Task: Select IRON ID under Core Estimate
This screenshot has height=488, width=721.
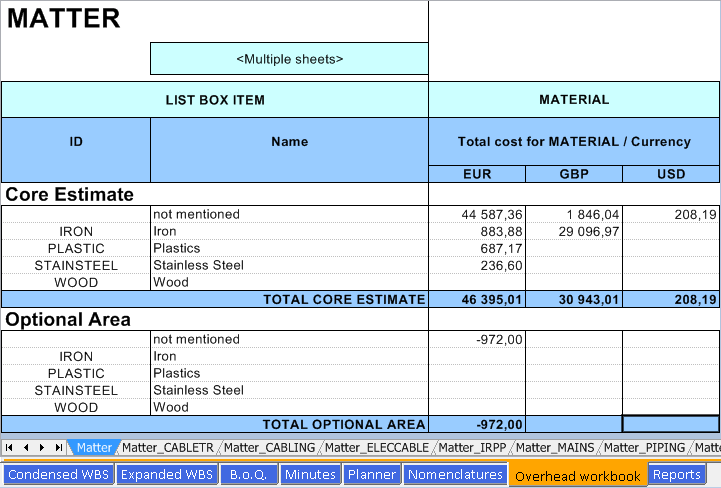Action: 76,231
